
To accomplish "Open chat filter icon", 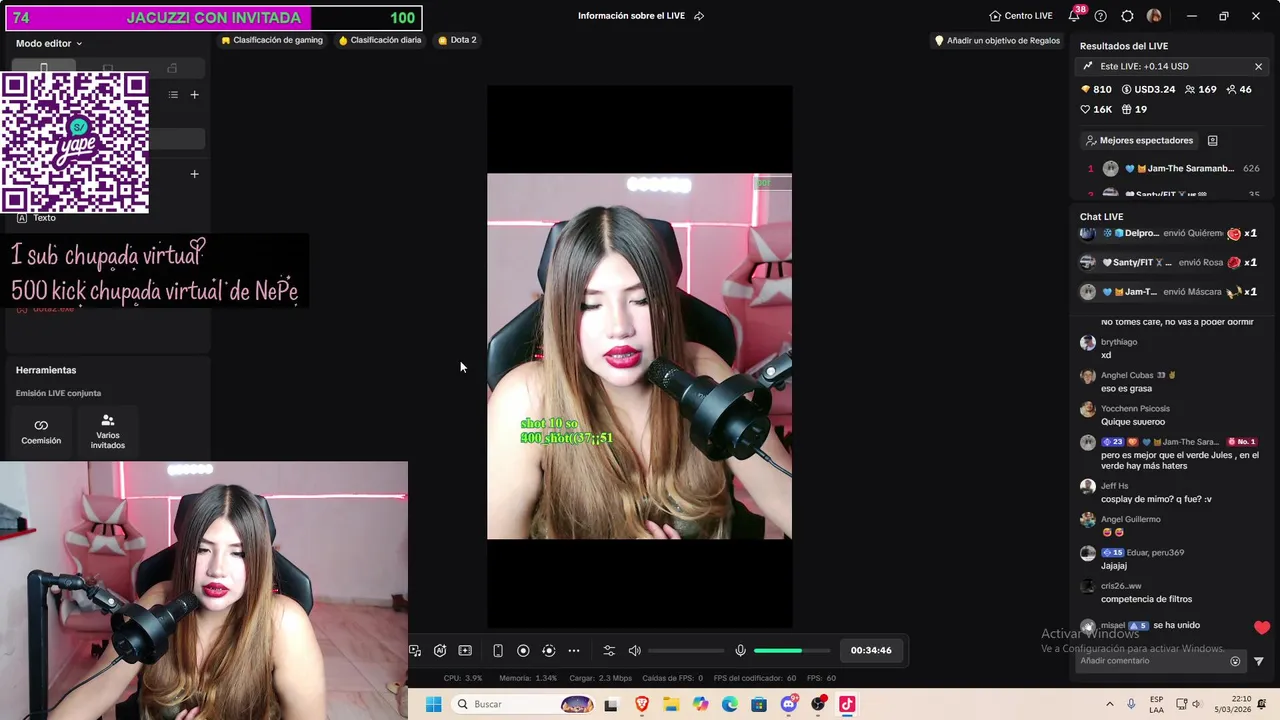I will click(1259, 661).
